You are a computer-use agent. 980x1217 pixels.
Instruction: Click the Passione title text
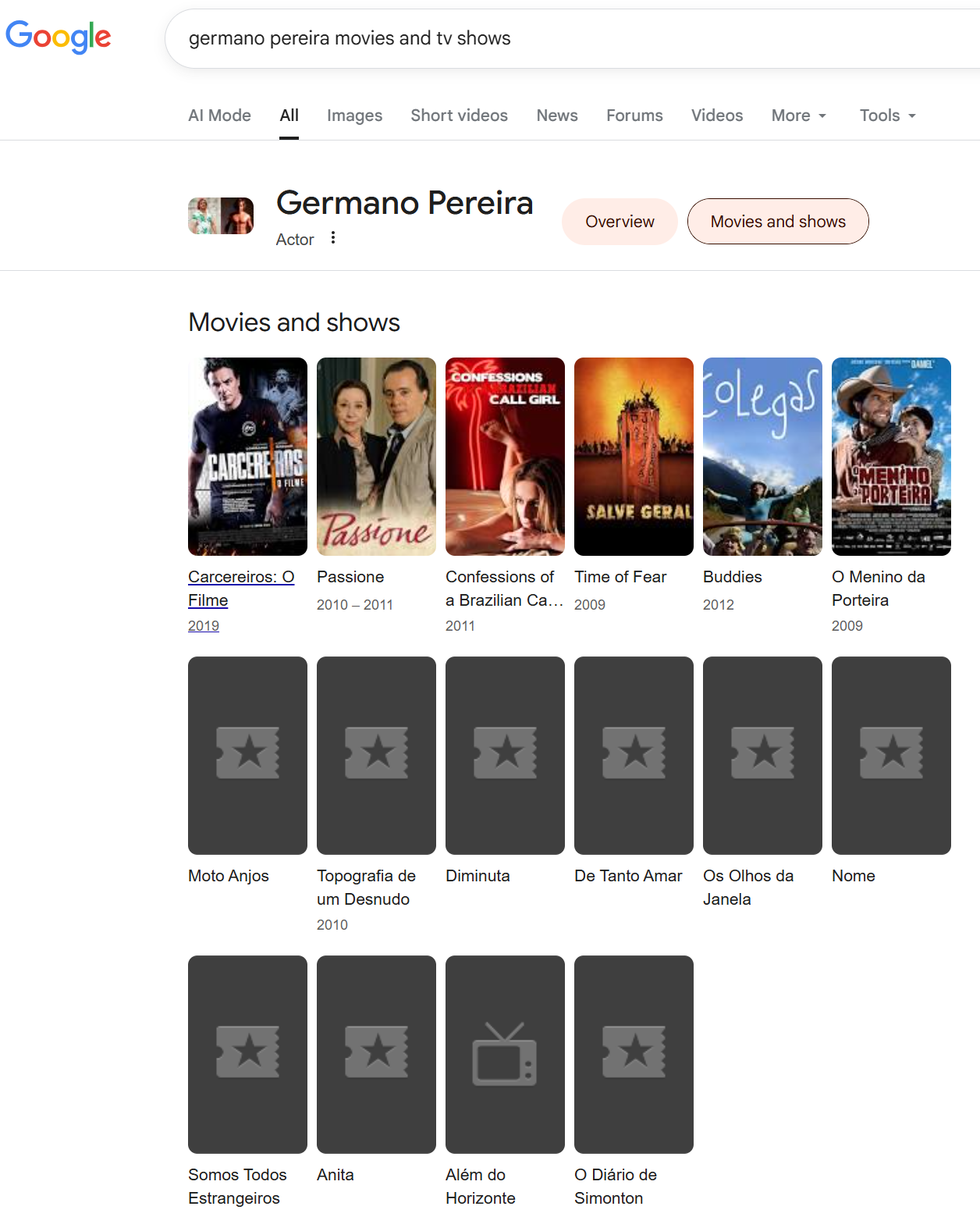coord(350,577)
